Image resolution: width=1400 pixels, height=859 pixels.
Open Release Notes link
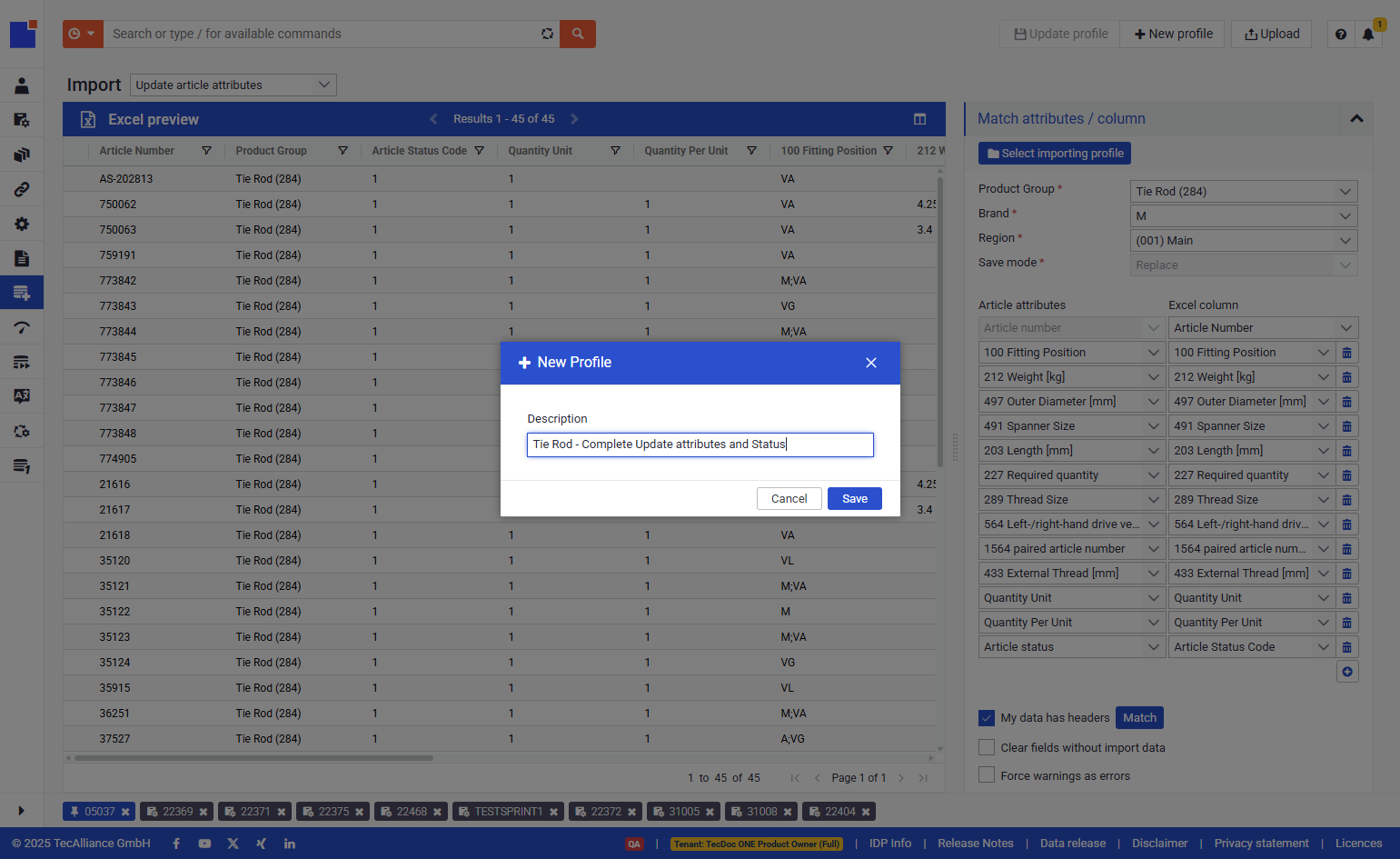pyautogui.click(x=975, y=844)
